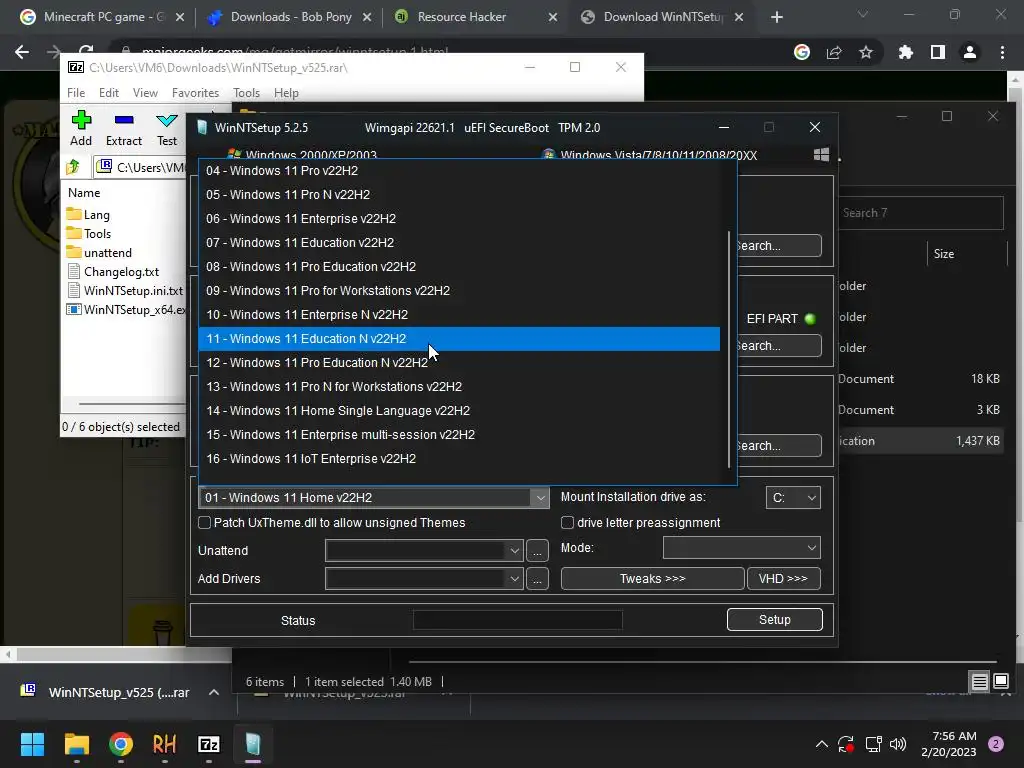
Task: Open the 7-Zip Tools menu
Action: pyautogui.click(x=246, y=93)
